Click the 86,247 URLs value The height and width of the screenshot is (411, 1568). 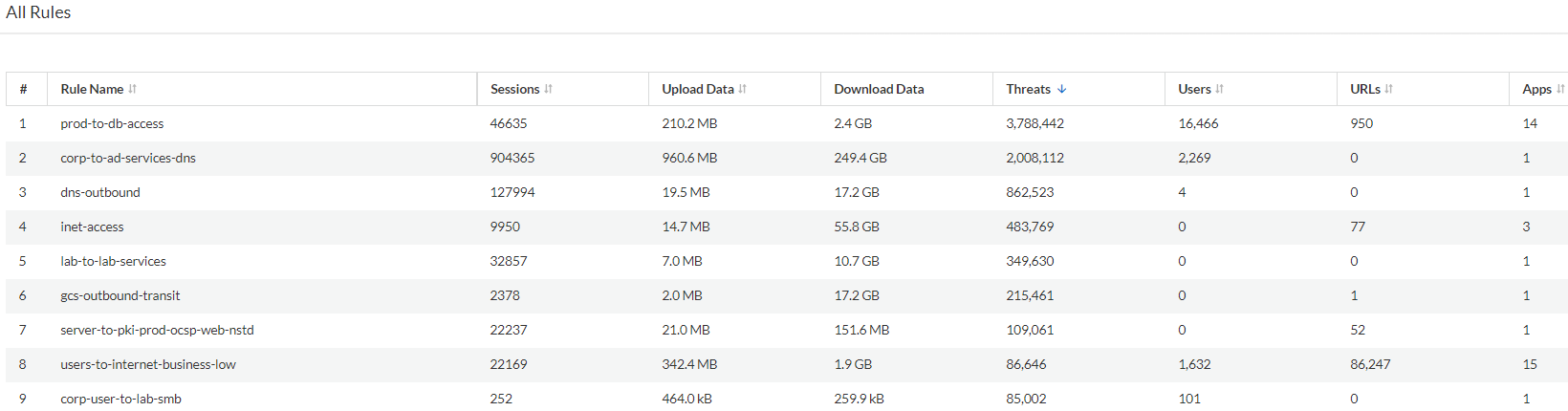tap(1370, 364)
